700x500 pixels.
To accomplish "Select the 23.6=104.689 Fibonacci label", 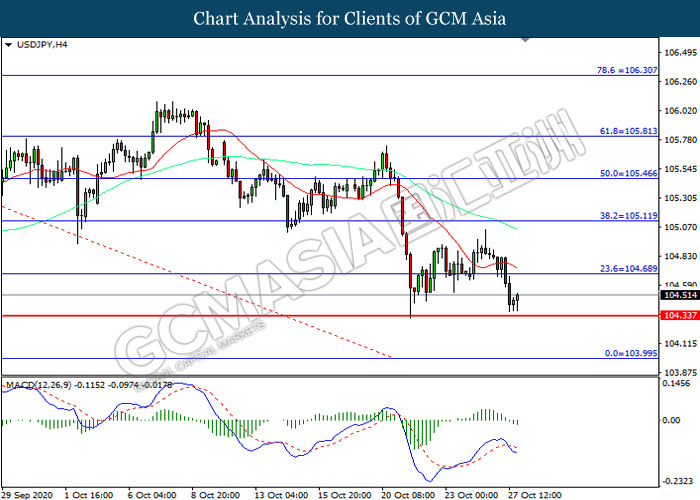I will 628,268.
